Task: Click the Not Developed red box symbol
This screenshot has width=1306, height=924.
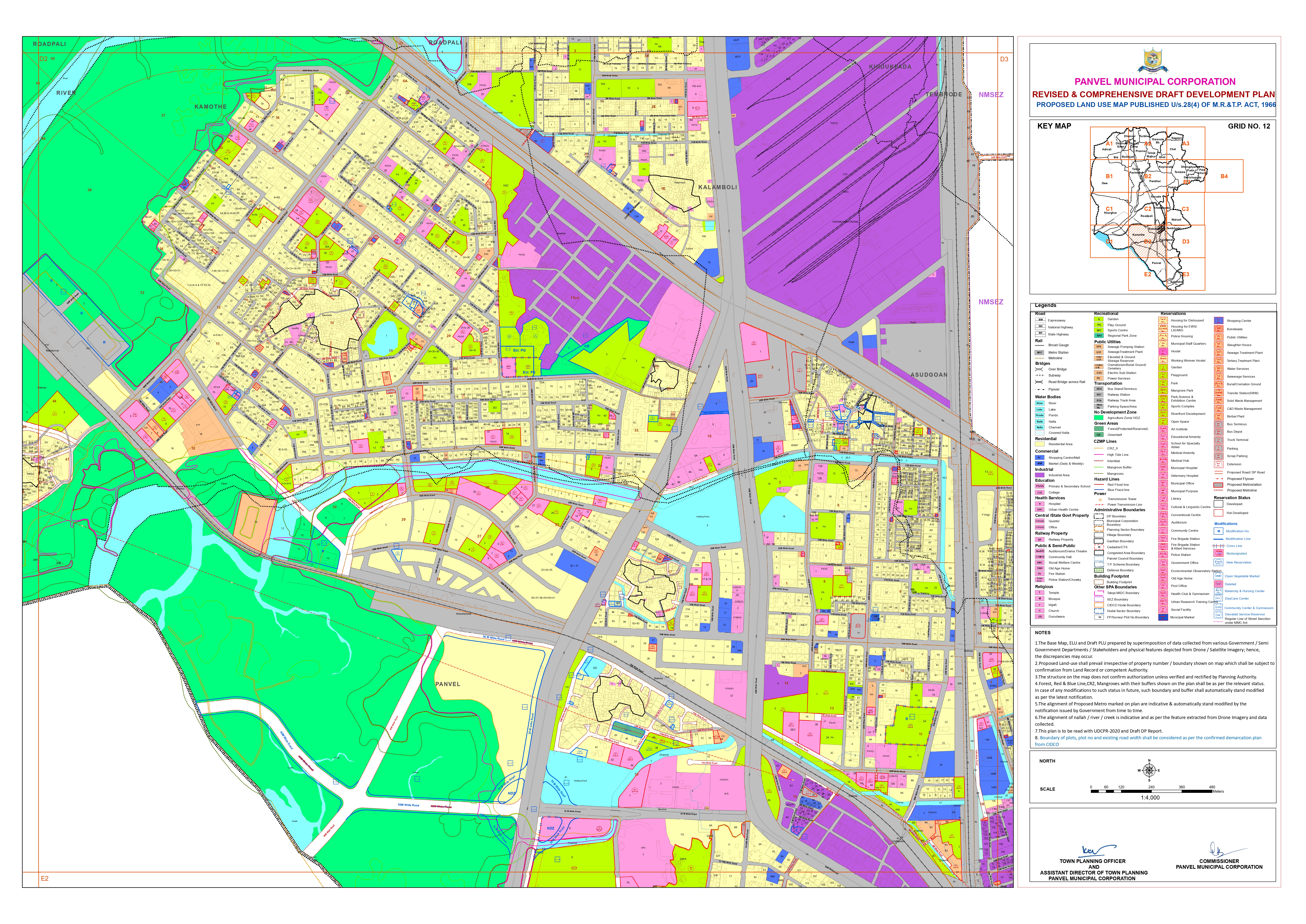Action: 1218,513
